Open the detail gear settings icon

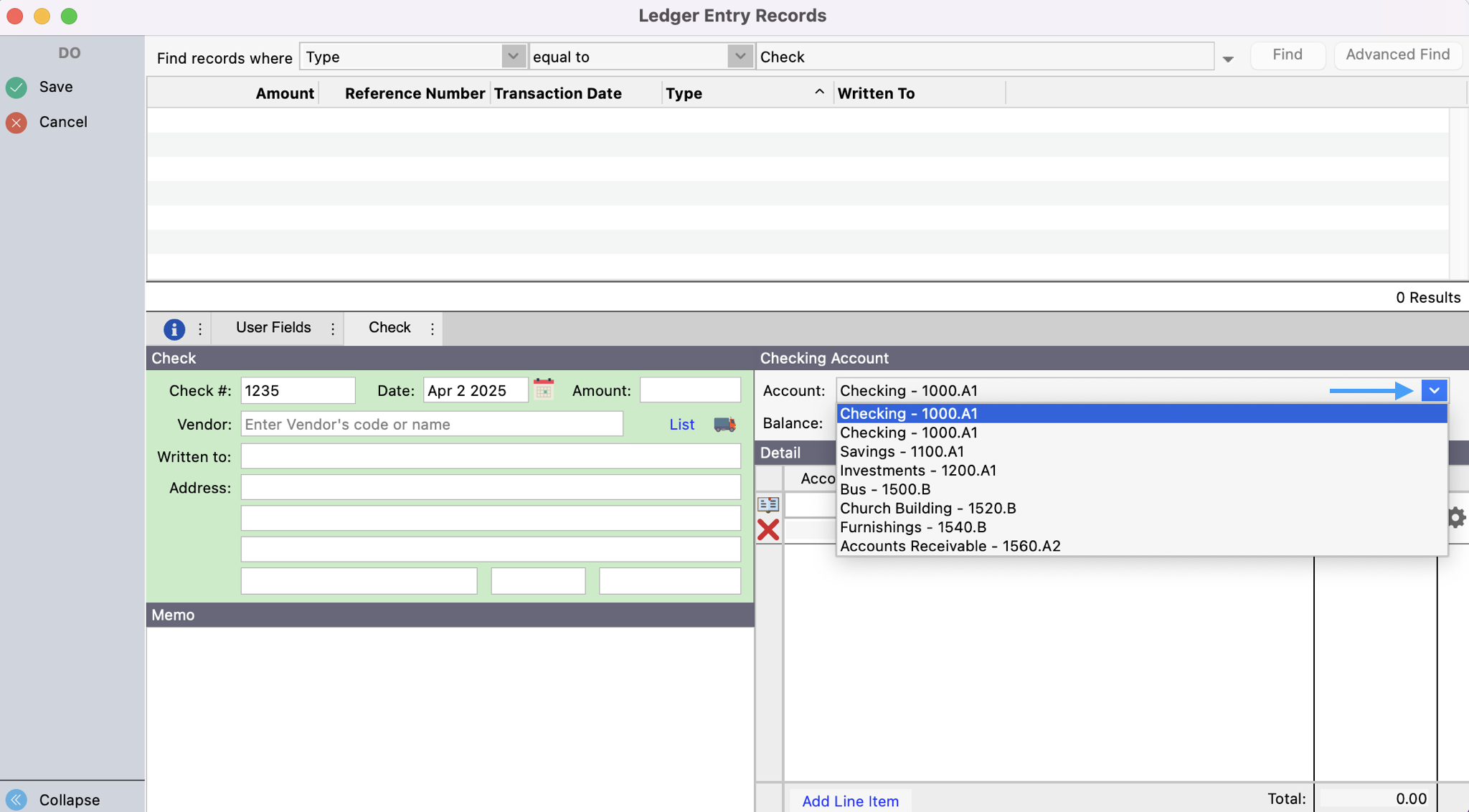tap(1457, 517)
